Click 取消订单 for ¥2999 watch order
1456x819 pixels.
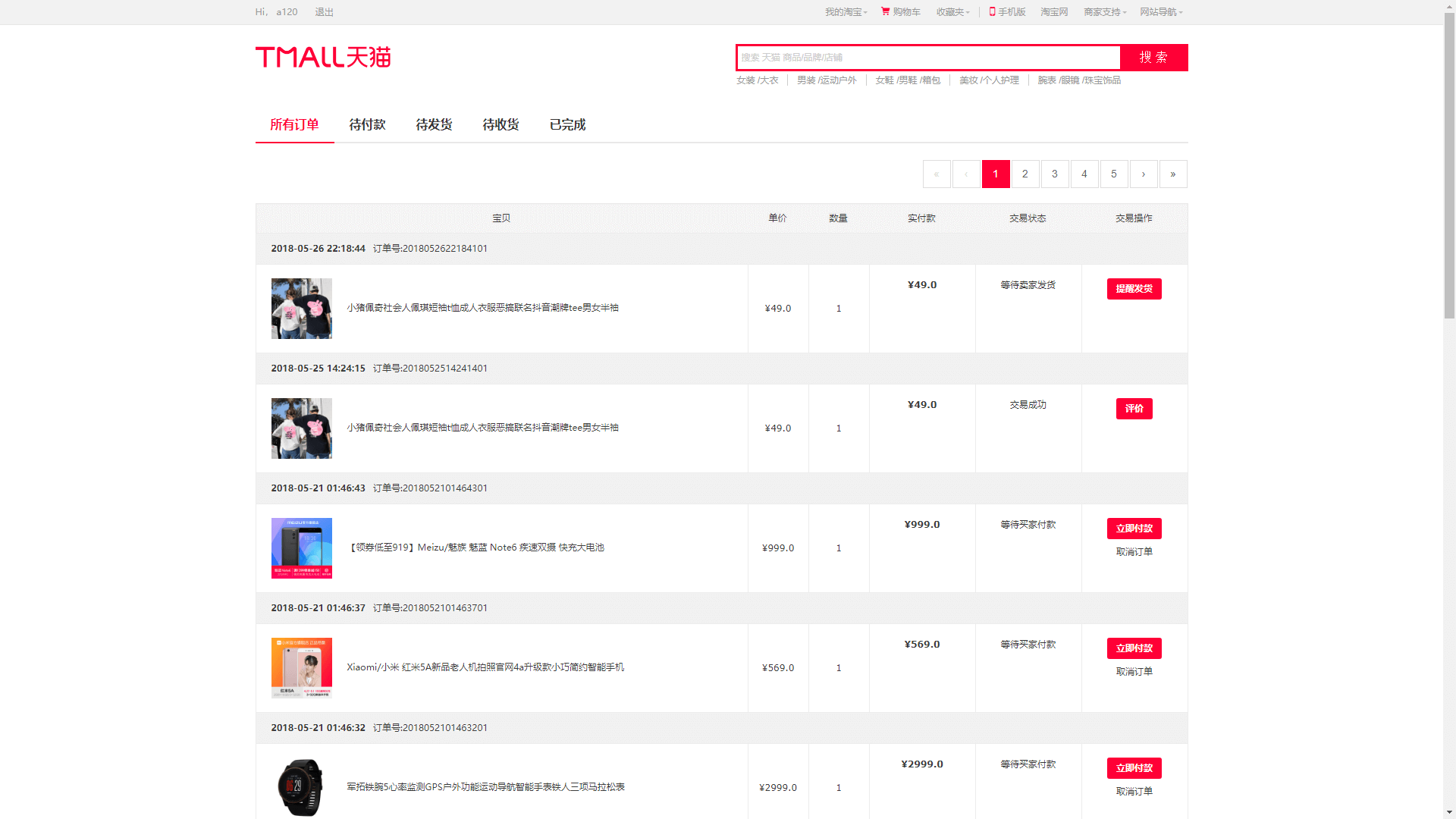(x=1134, y=792)
